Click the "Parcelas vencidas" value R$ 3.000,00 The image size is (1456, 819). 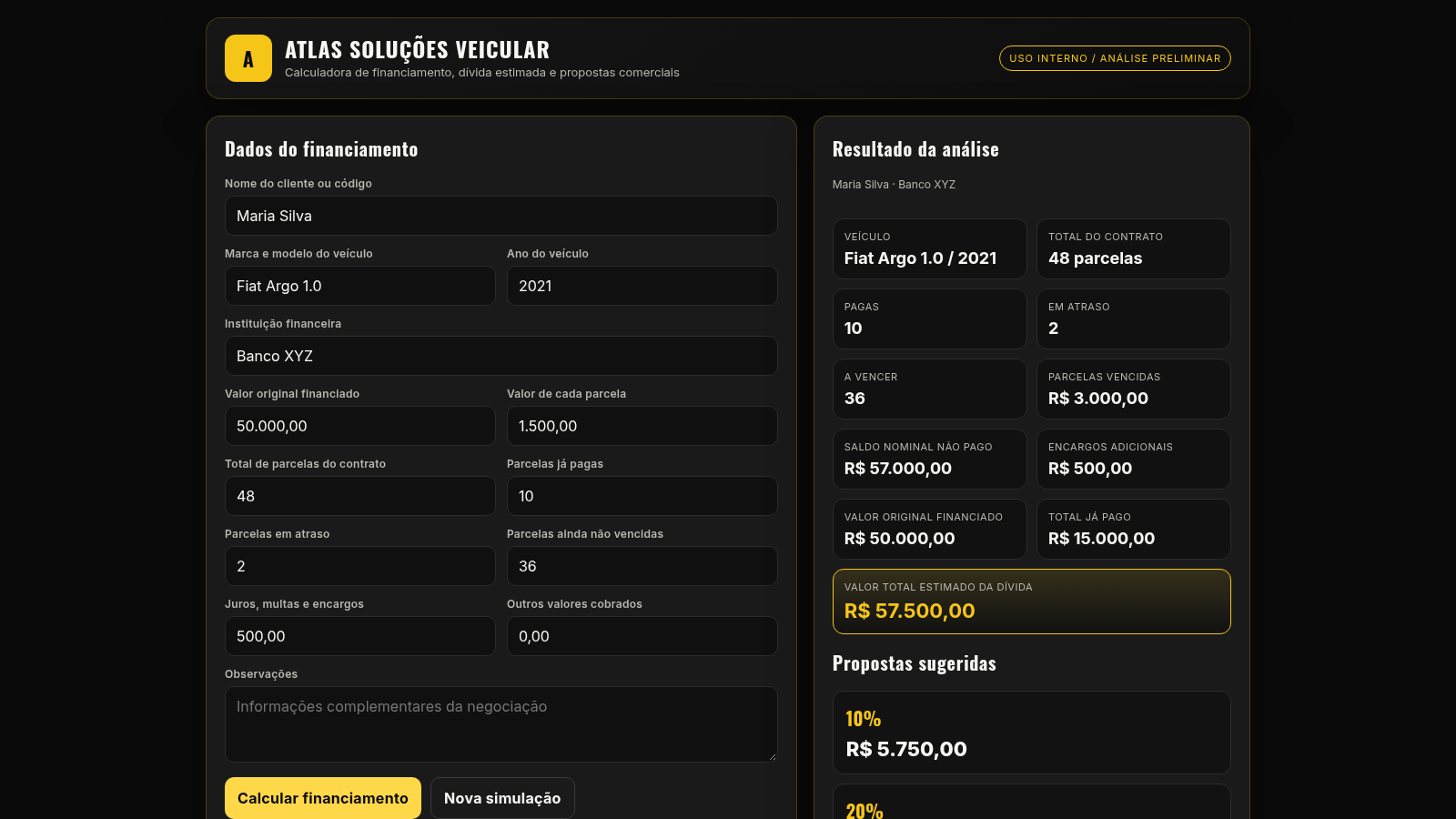coord(1098,399)
